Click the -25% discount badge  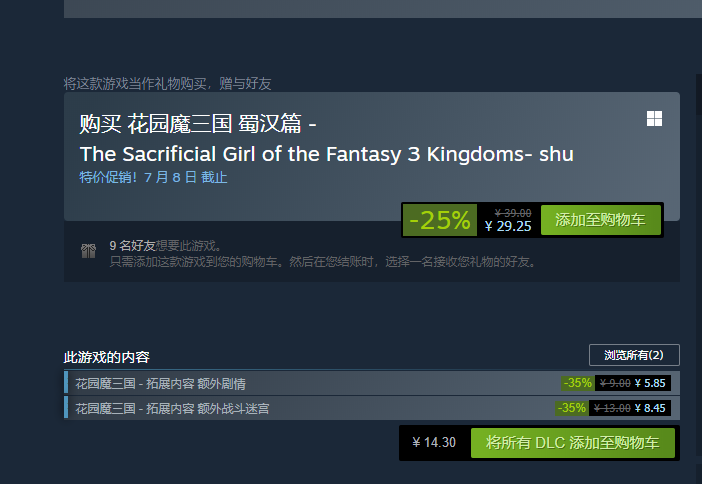440,220
